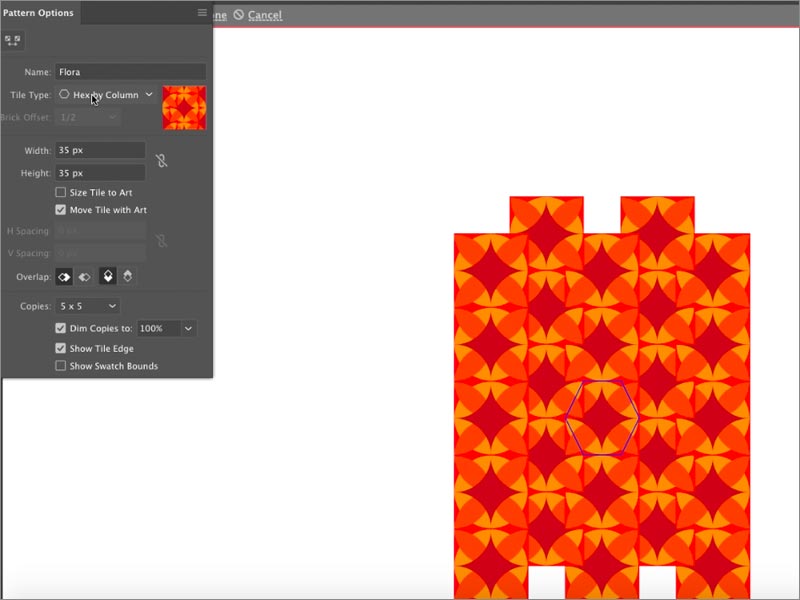Select Left in Front overlap icon
800x600 pixels.
(x=62, y=276)
